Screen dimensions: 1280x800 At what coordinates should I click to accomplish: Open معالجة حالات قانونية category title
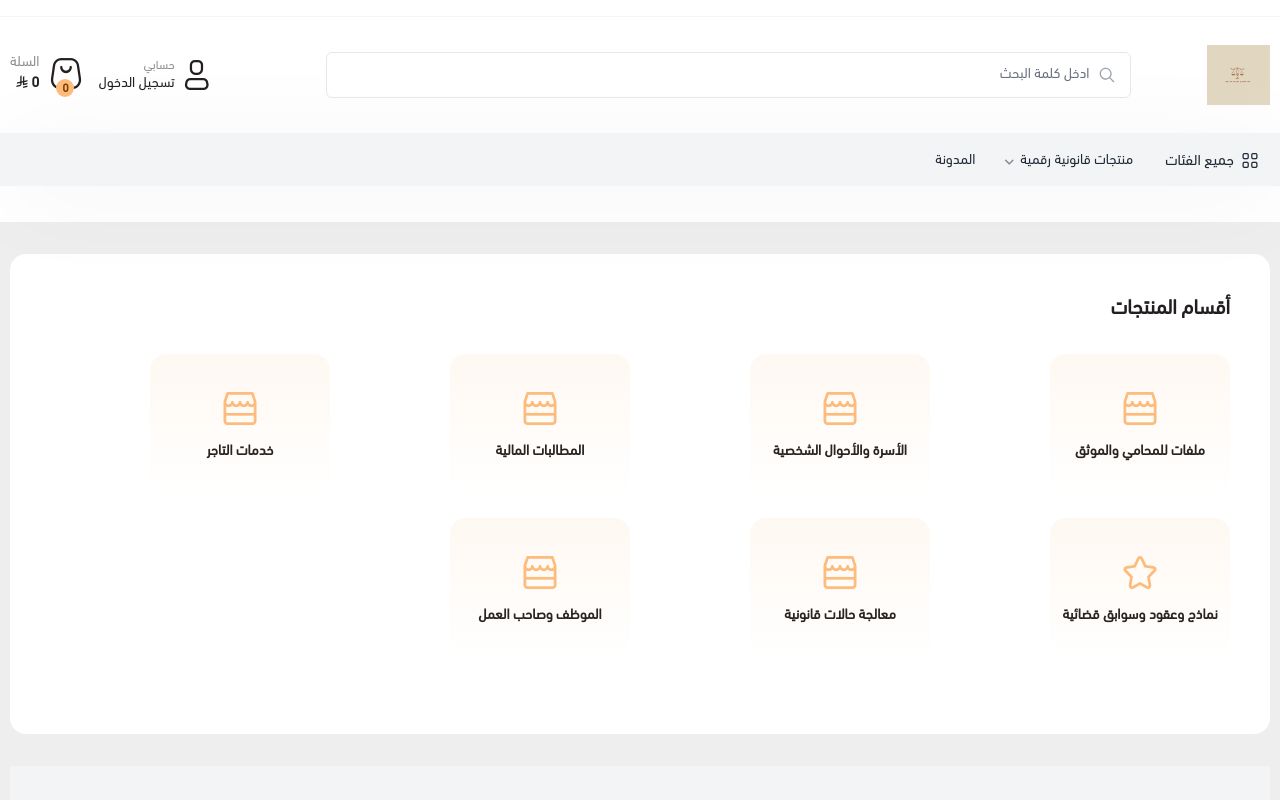coord(840,615)
